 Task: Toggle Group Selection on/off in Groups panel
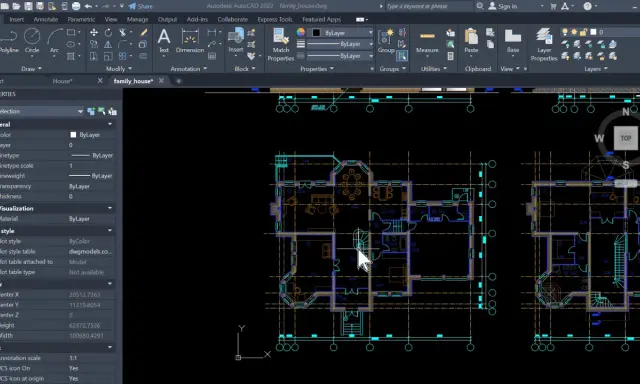pyautogui.click(x=402, y=56)
